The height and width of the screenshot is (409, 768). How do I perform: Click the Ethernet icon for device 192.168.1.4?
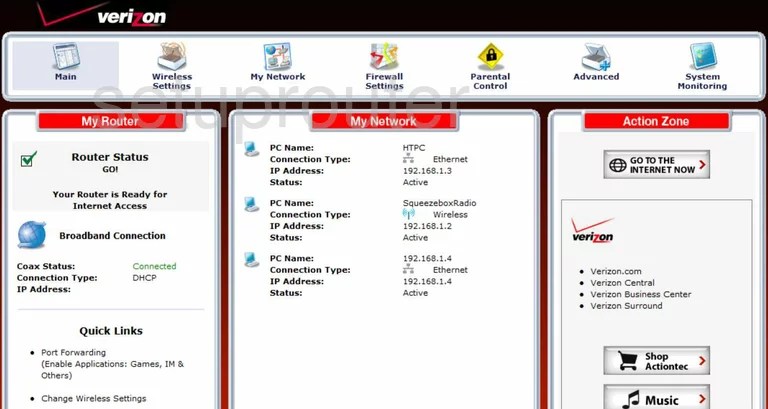tap(408, 269)
